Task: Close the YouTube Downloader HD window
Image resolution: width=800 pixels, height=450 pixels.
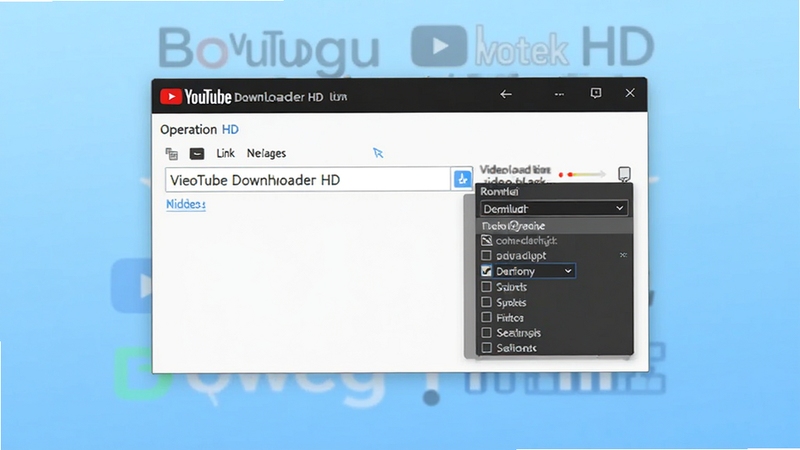Action: (630, 93)
